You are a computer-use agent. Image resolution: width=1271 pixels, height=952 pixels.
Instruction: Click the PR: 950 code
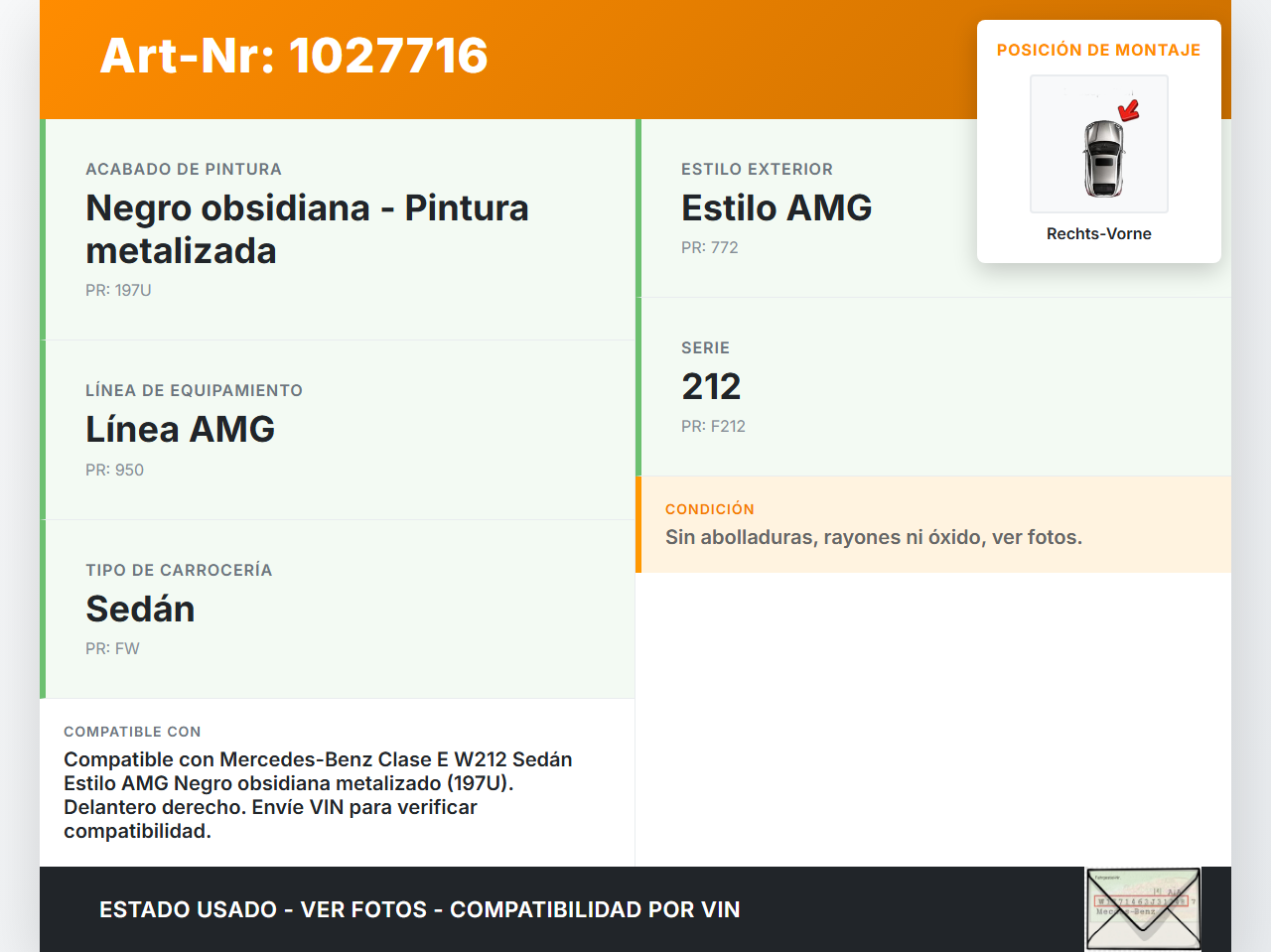(114, 470)
